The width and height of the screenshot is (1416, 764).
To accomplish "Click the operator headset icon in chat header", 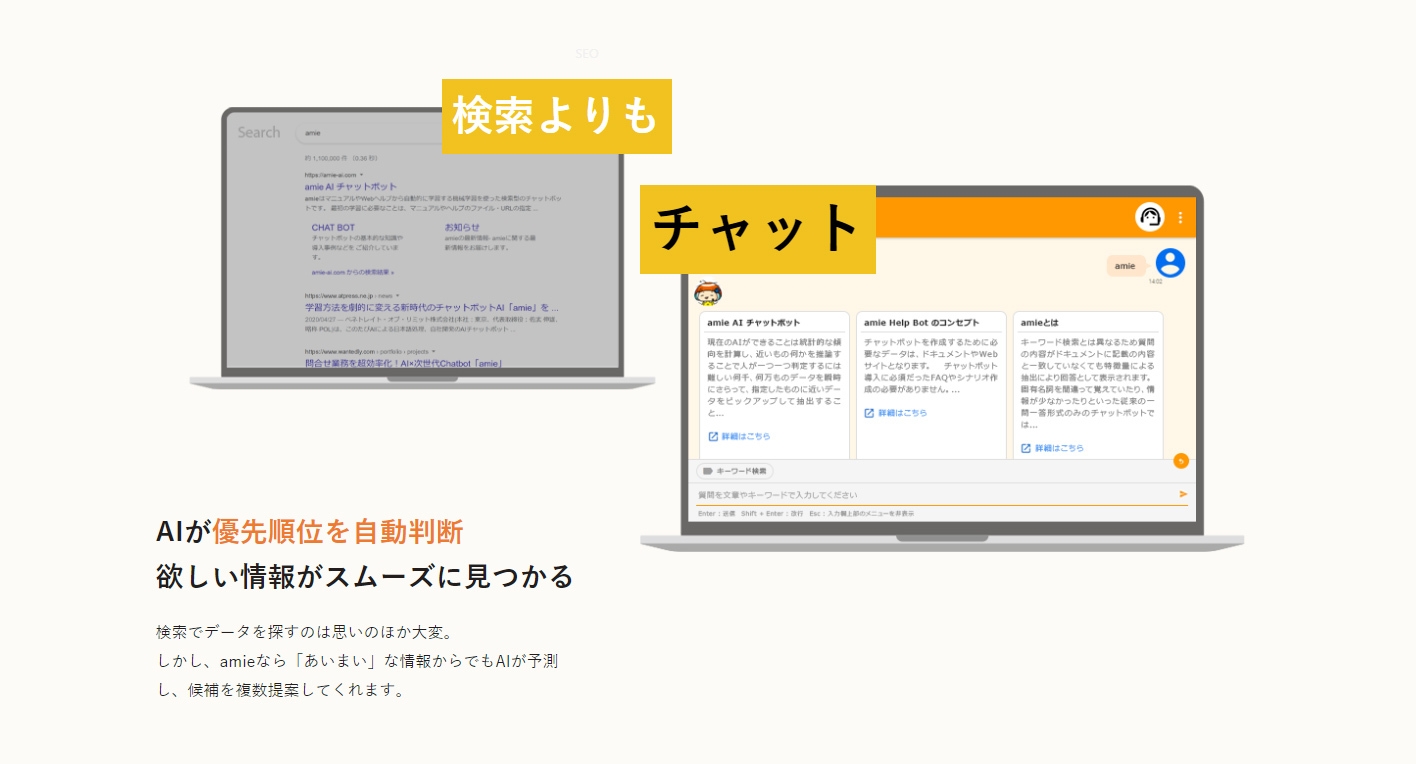I will tap(1150, 217).
